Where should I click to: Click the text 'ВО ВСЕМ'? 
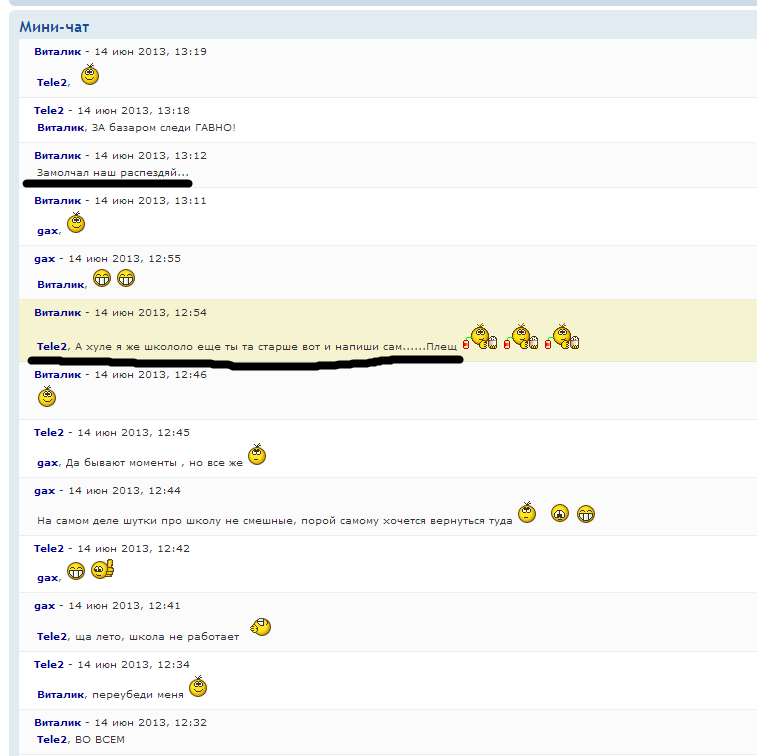[100, 740]
